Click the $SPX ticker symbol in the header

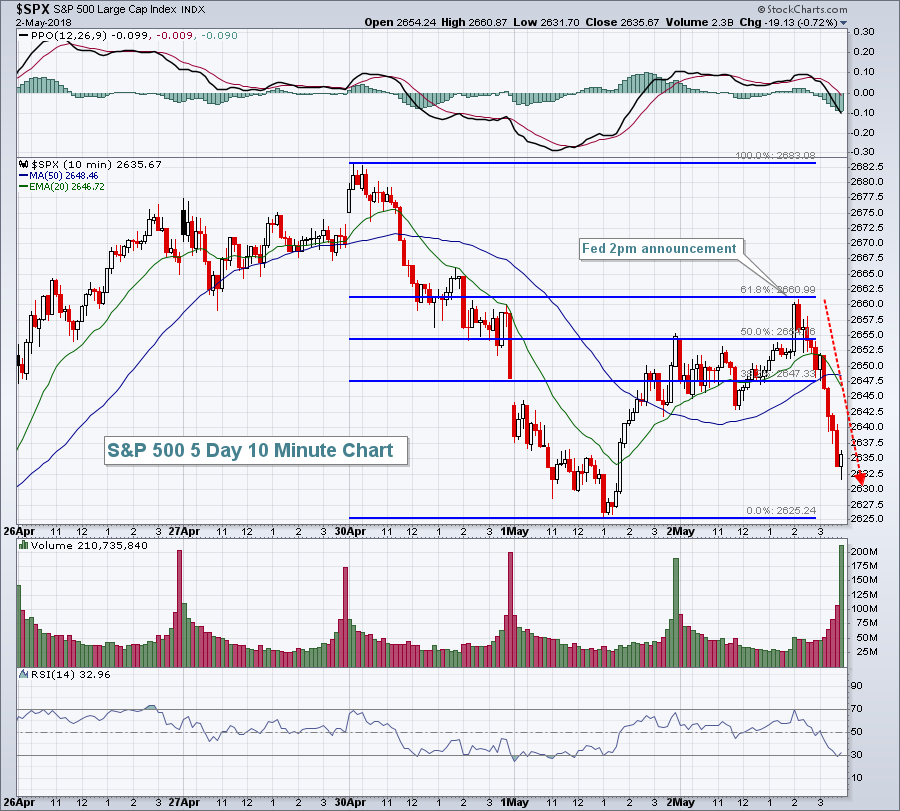(x=24, y=8)
